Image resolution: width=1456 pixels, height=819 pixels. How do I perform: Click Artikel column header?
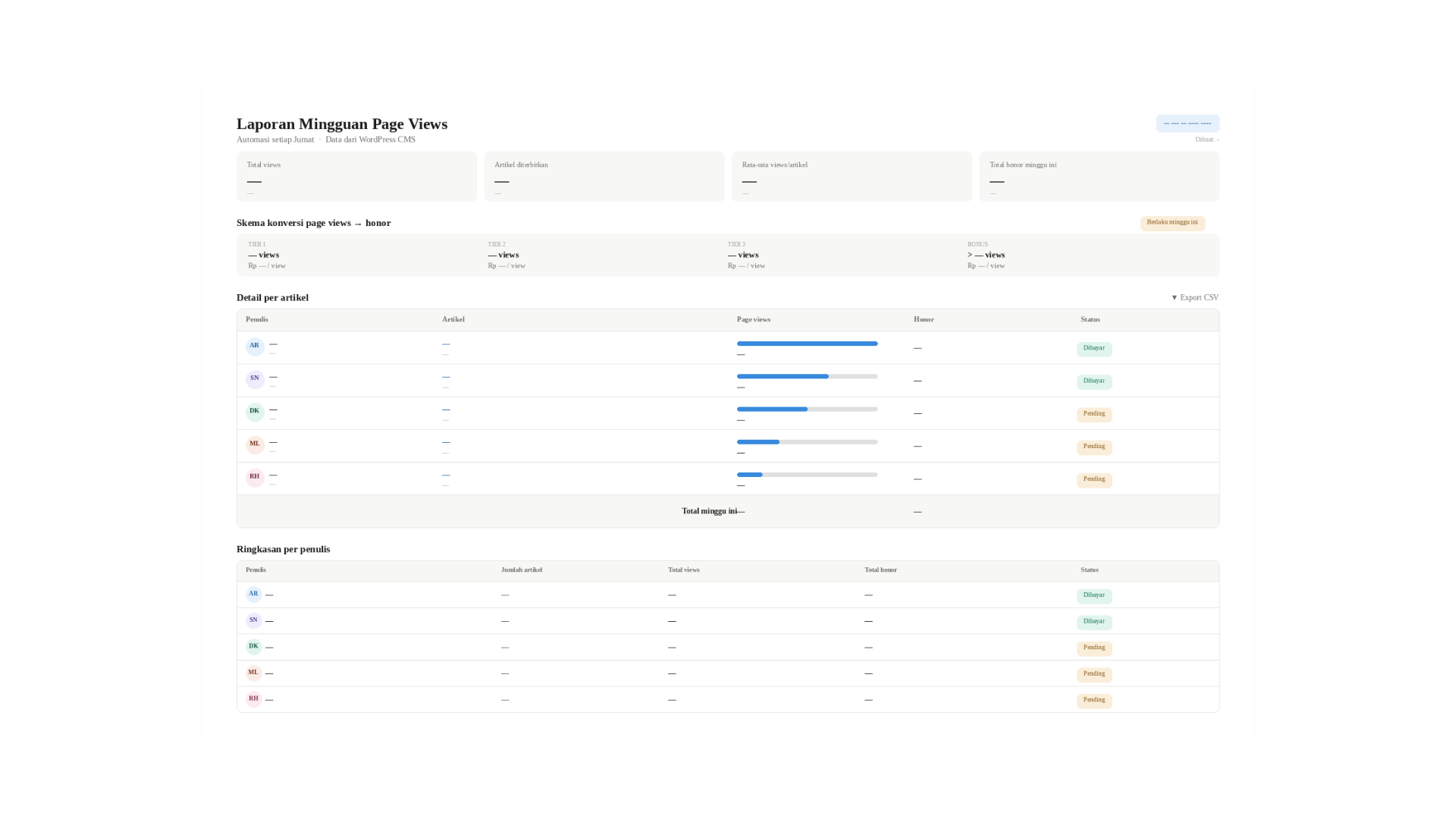453,320
